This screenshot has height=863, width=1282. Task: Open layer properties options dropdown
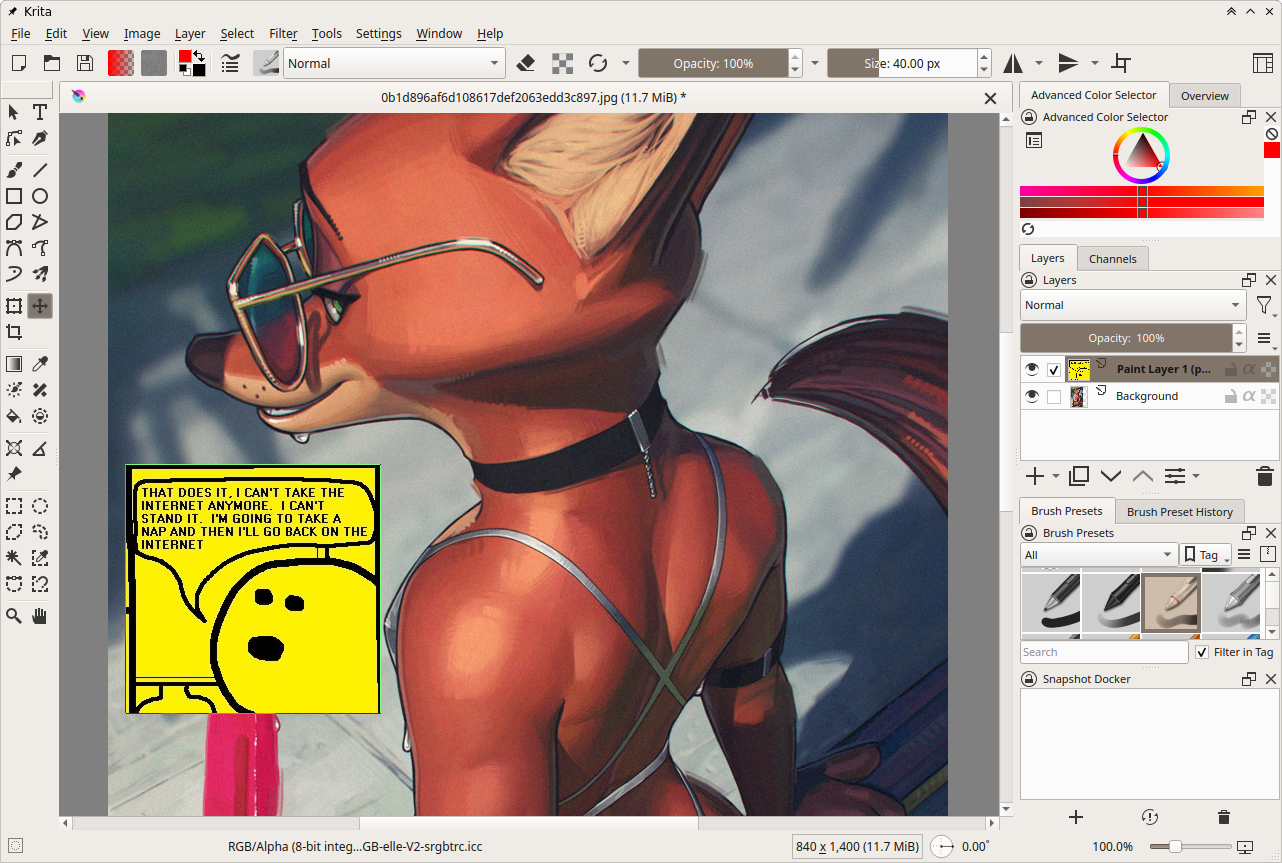coord(1181,476)
